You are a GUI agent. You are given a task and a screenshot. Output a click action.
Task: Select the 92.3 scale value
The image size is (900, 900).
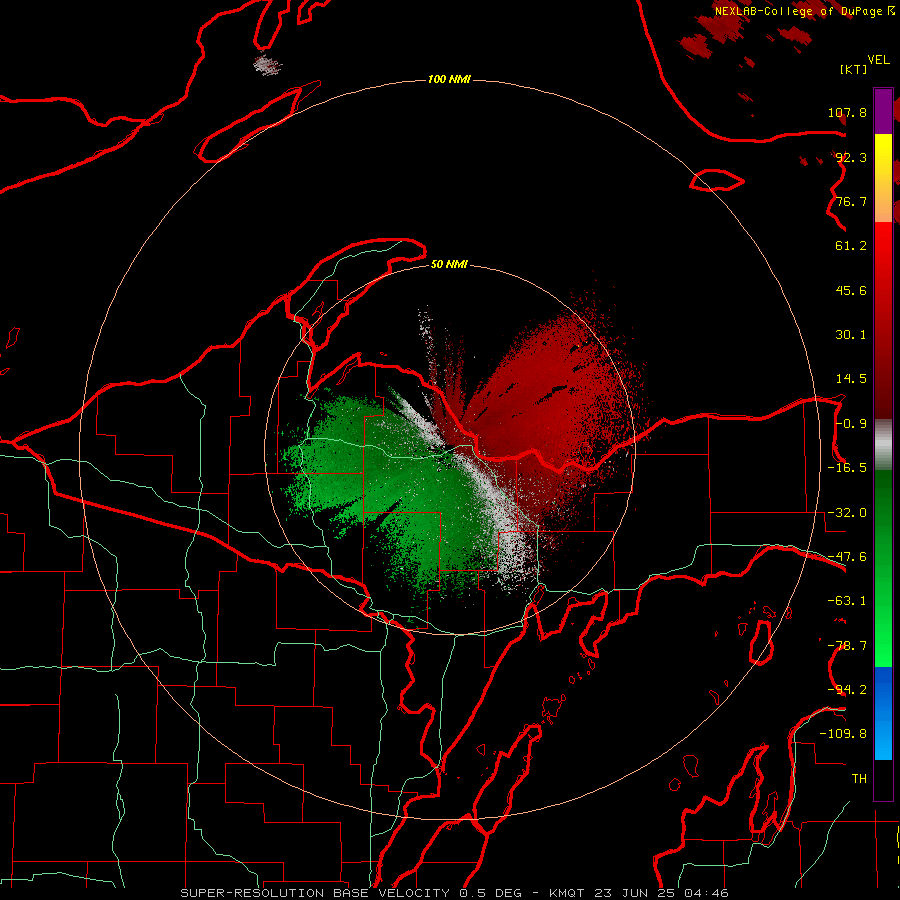[x=851, y=157]
